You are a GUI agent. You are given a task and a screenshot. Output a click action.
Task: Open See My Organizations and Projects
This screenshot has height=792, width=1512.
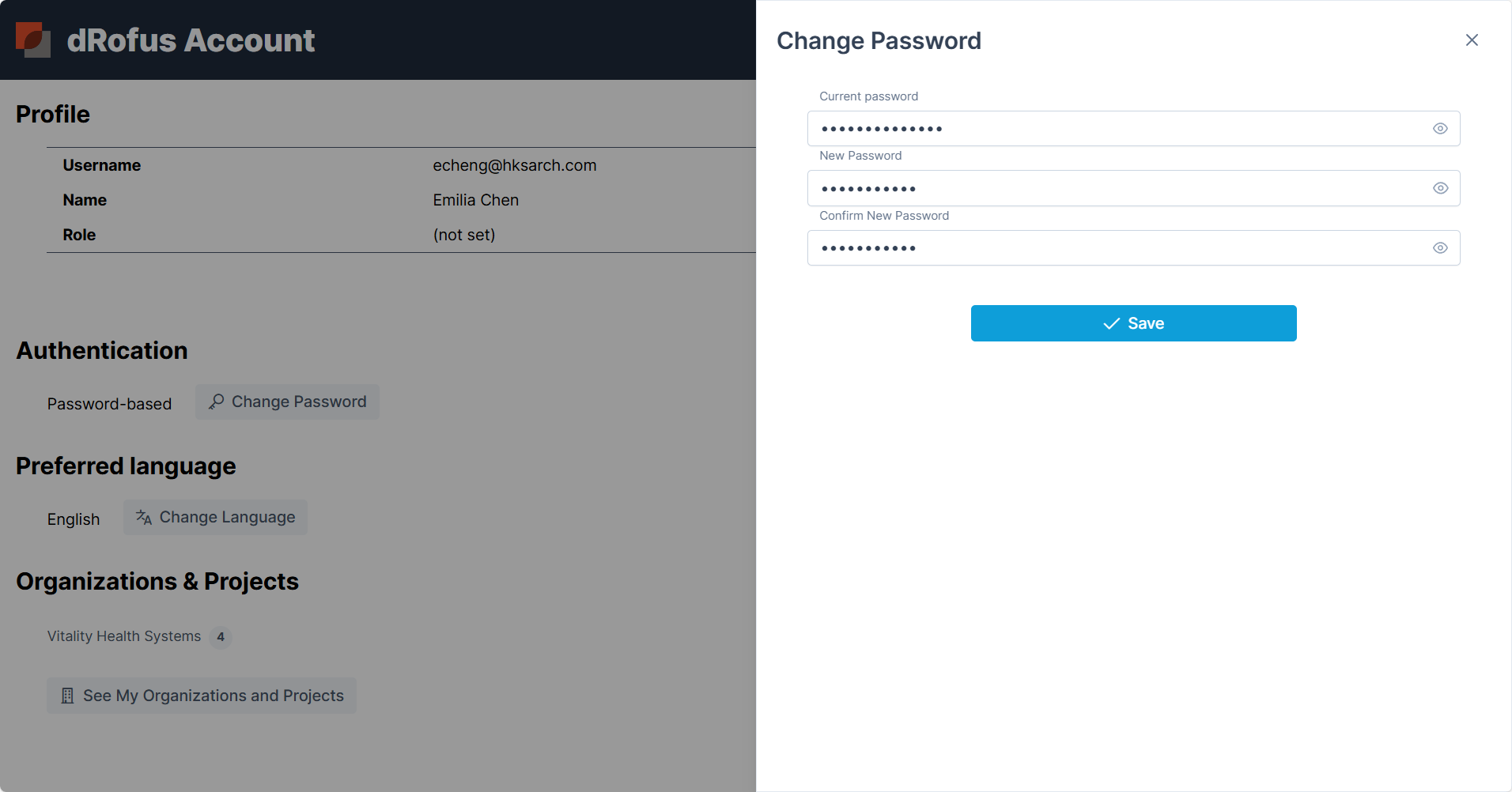point(202,696)
